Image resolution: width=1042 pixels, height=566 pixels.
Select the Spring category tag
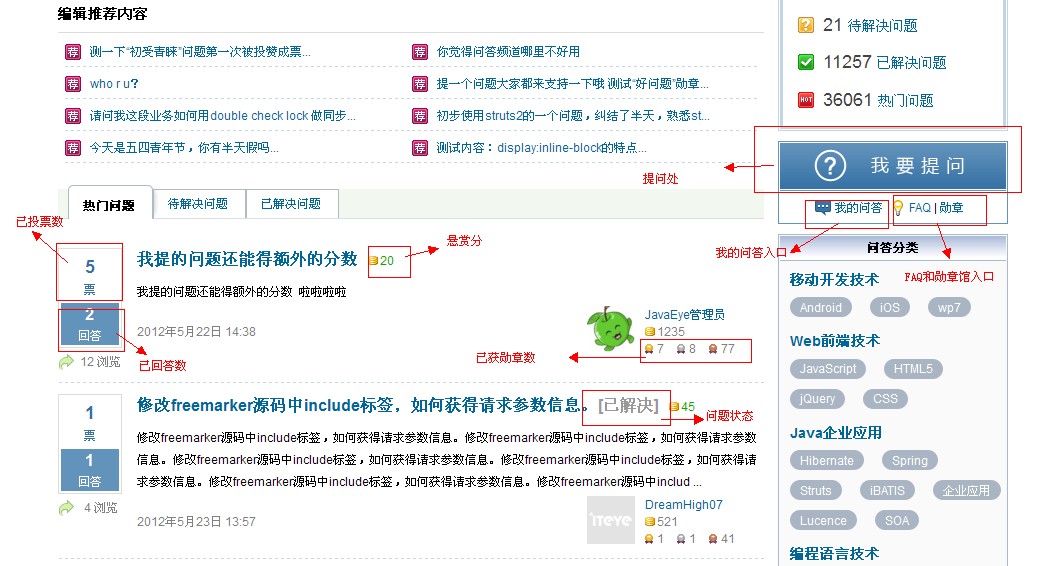(x=910, y=460)
